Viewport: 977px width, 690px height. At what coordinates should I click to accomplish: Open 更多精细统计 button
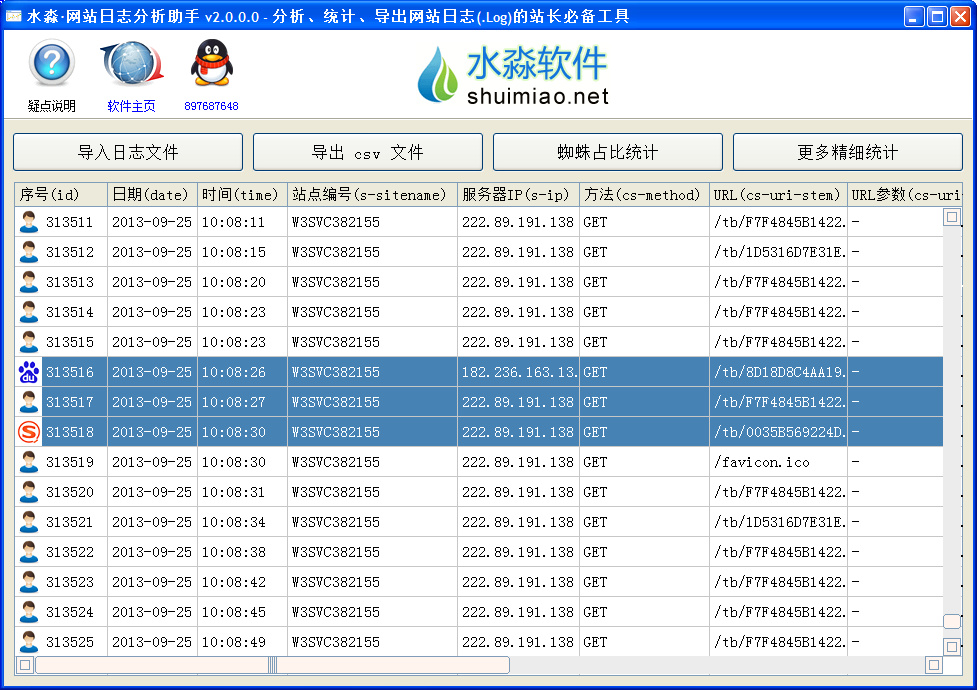click(x=847, y=151)
